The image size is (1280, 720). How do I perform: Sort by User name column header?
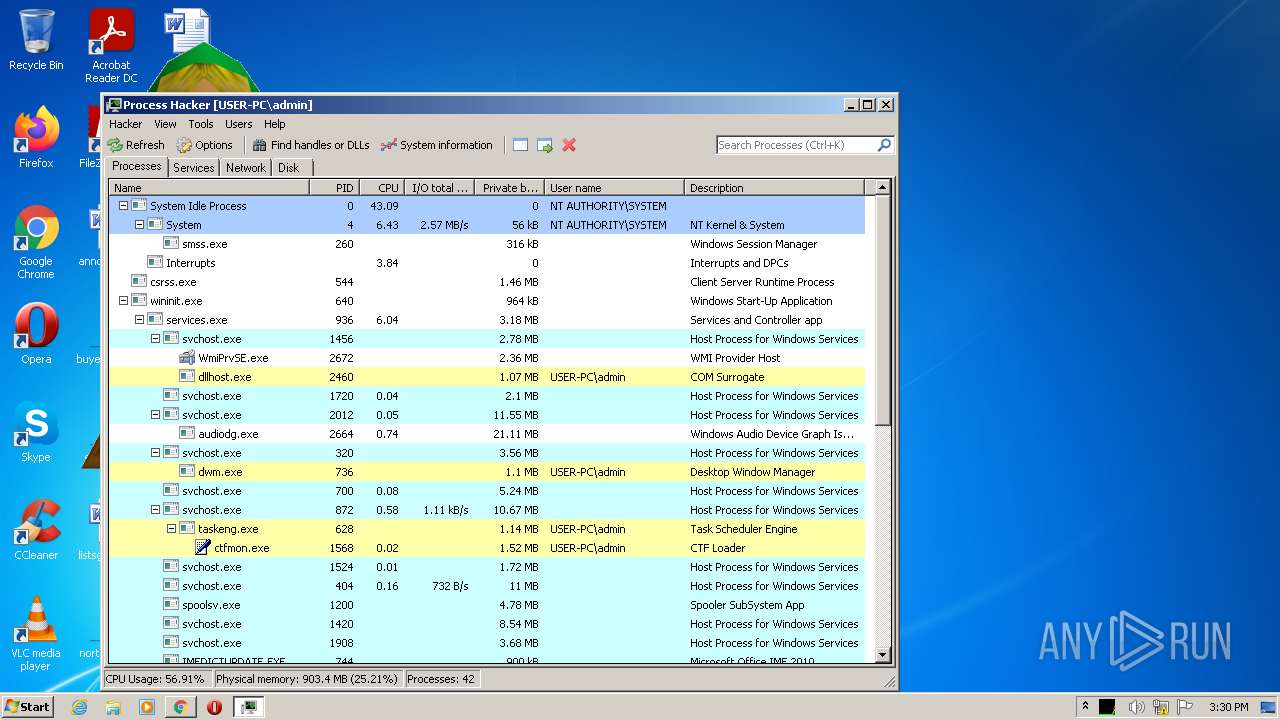(614, 188)
